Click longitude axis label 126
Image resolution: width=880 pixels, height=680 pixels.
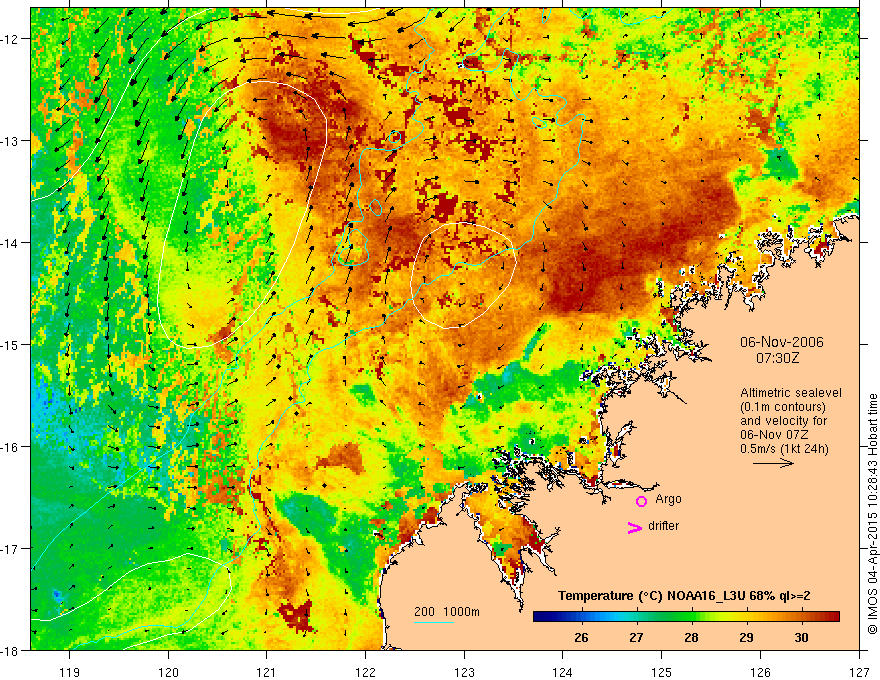(760, 672)
